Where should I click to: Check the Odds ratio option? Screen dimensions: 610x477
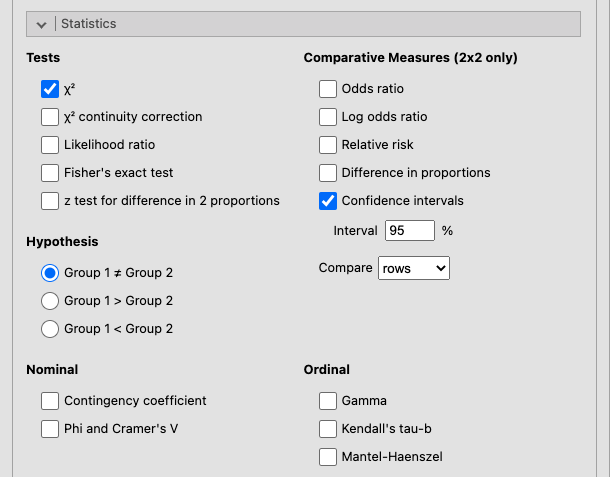click(x=328, y=89)
